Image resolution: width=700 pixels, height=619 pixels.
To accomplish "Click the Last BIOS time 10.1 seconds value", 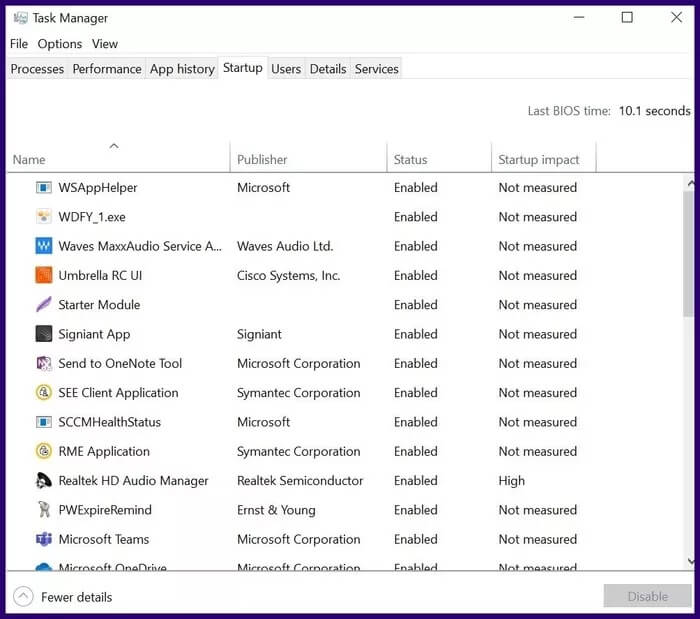I will (654, 111).
